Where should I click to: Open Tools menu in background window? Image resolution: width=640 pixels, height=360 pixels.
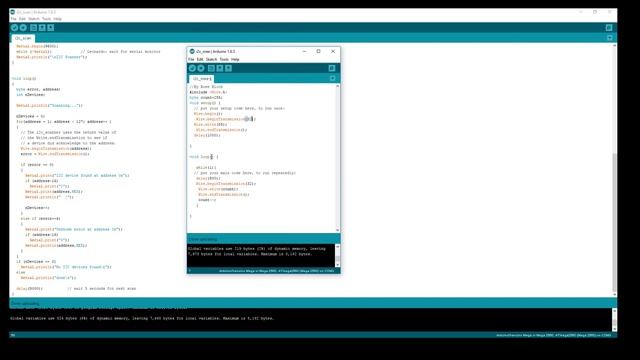pyautogui.click(x=47, y=19)
